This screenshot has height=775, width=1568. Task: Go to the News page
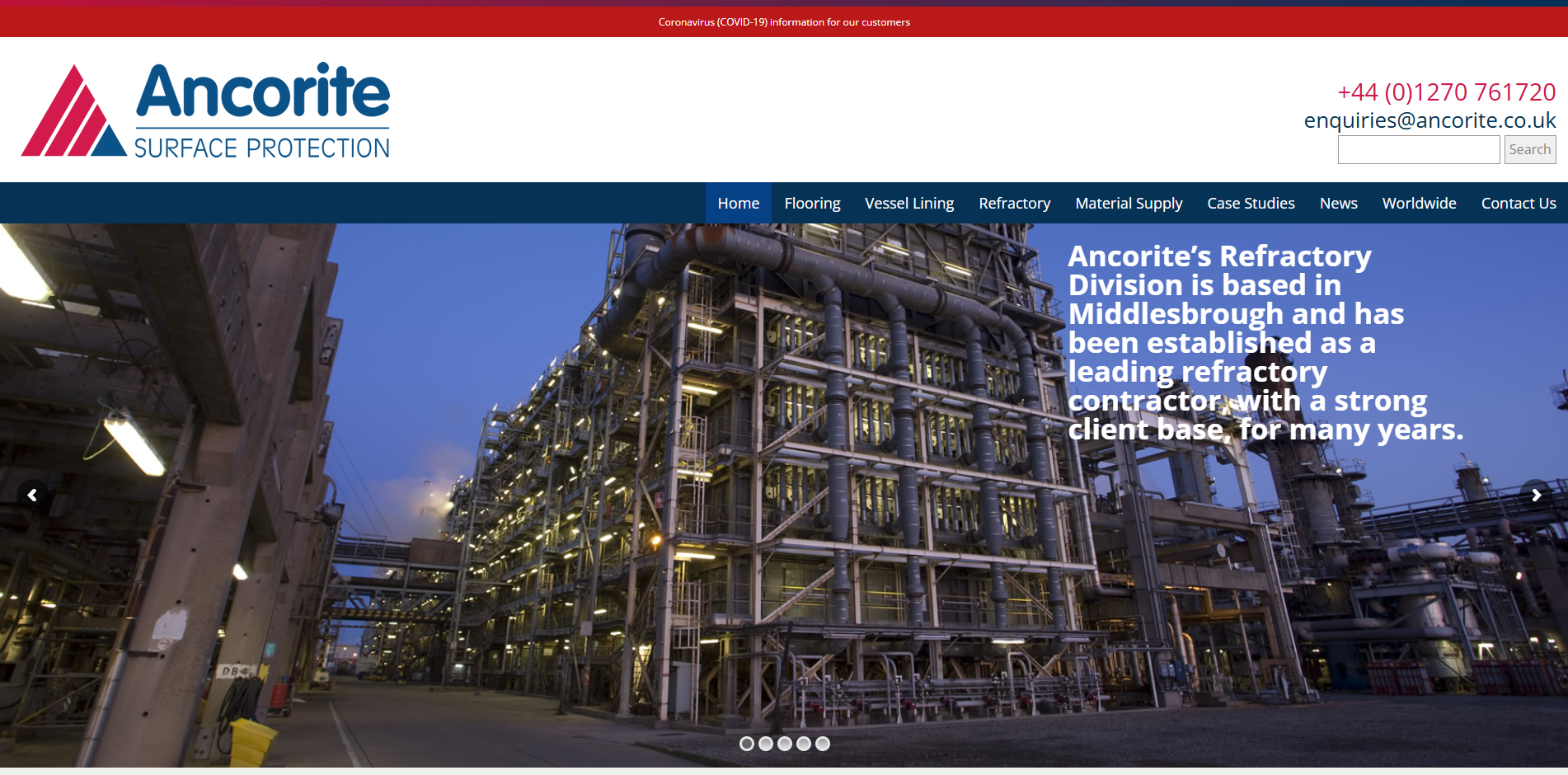click(x=1338, y=204)
